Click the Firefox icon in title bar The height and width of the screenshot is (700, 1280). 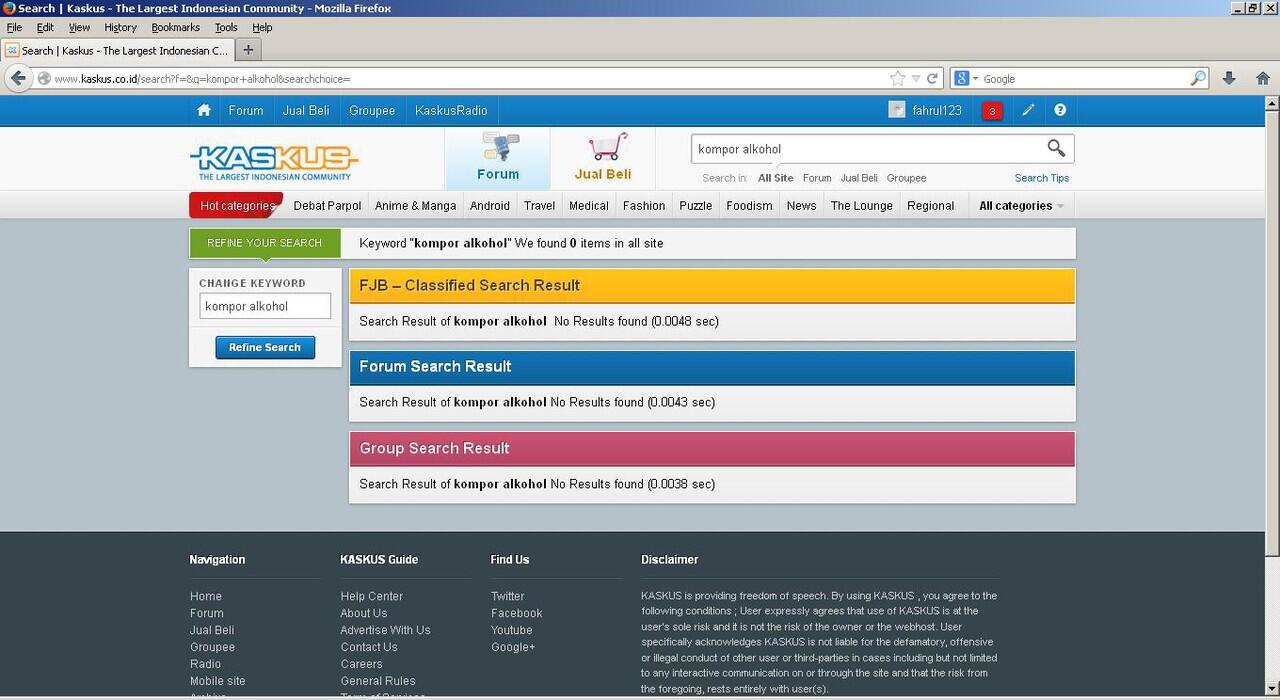9,8
